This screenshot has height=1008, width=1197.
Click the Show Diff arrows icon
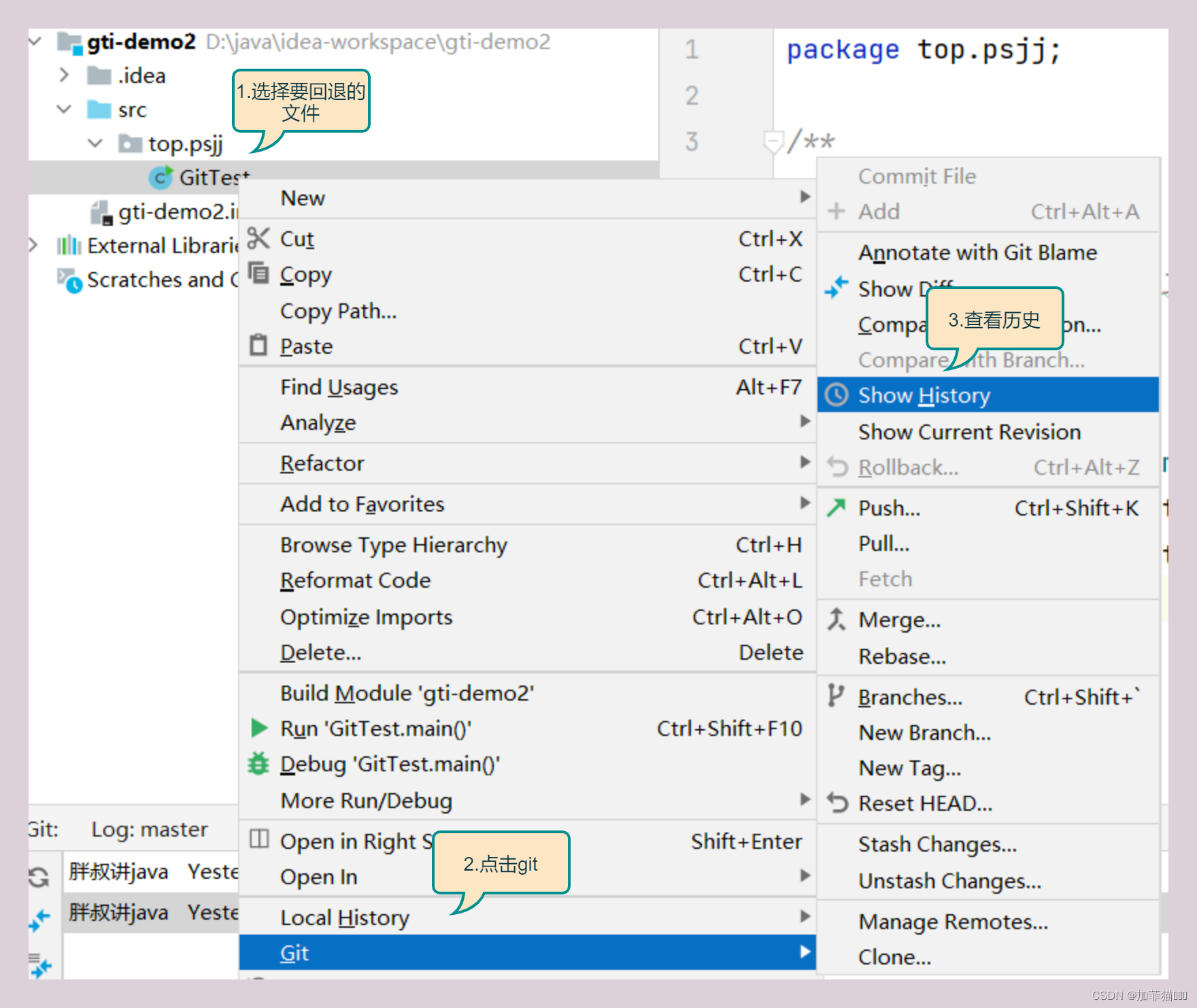click(x=837, y=288)
